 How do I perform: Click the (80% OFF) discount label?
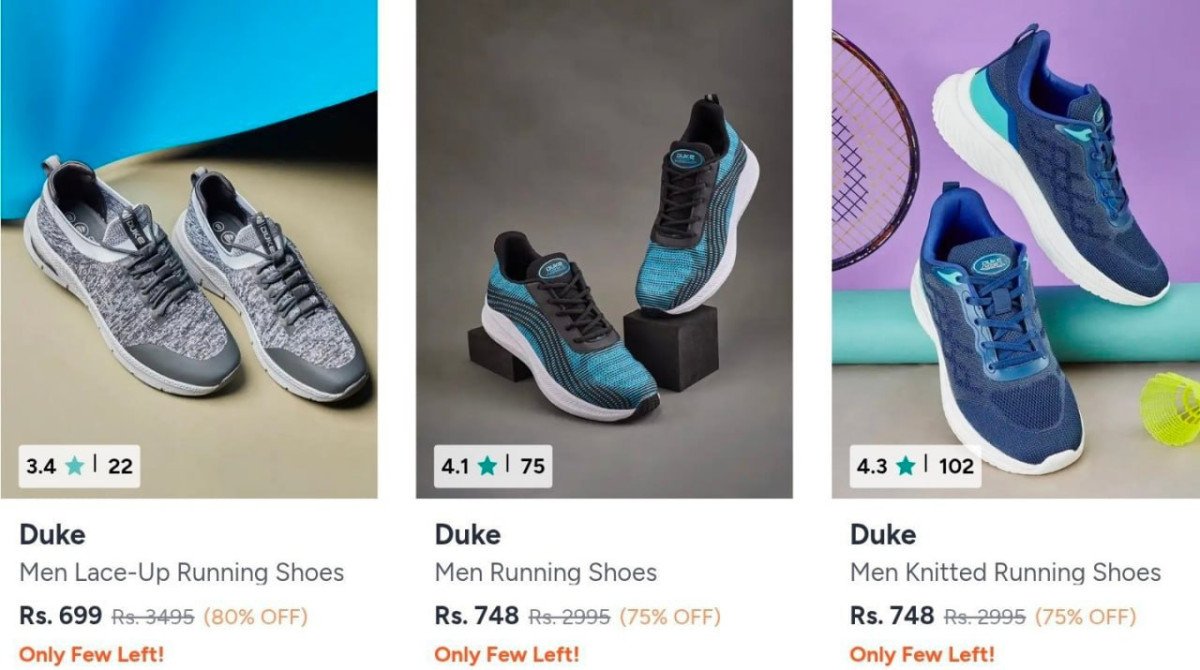coord(255,616)
